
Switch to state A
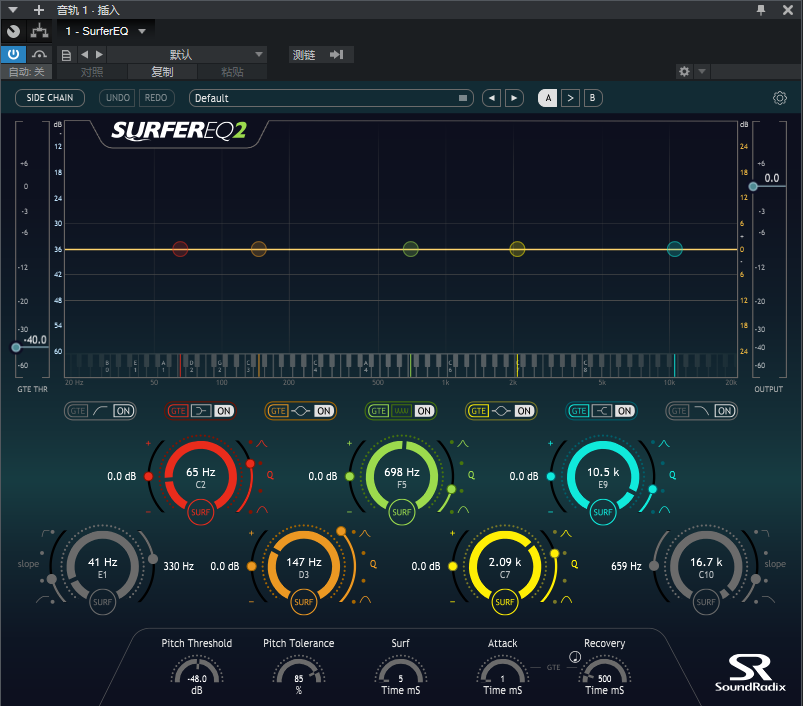(x=547, y=98)
